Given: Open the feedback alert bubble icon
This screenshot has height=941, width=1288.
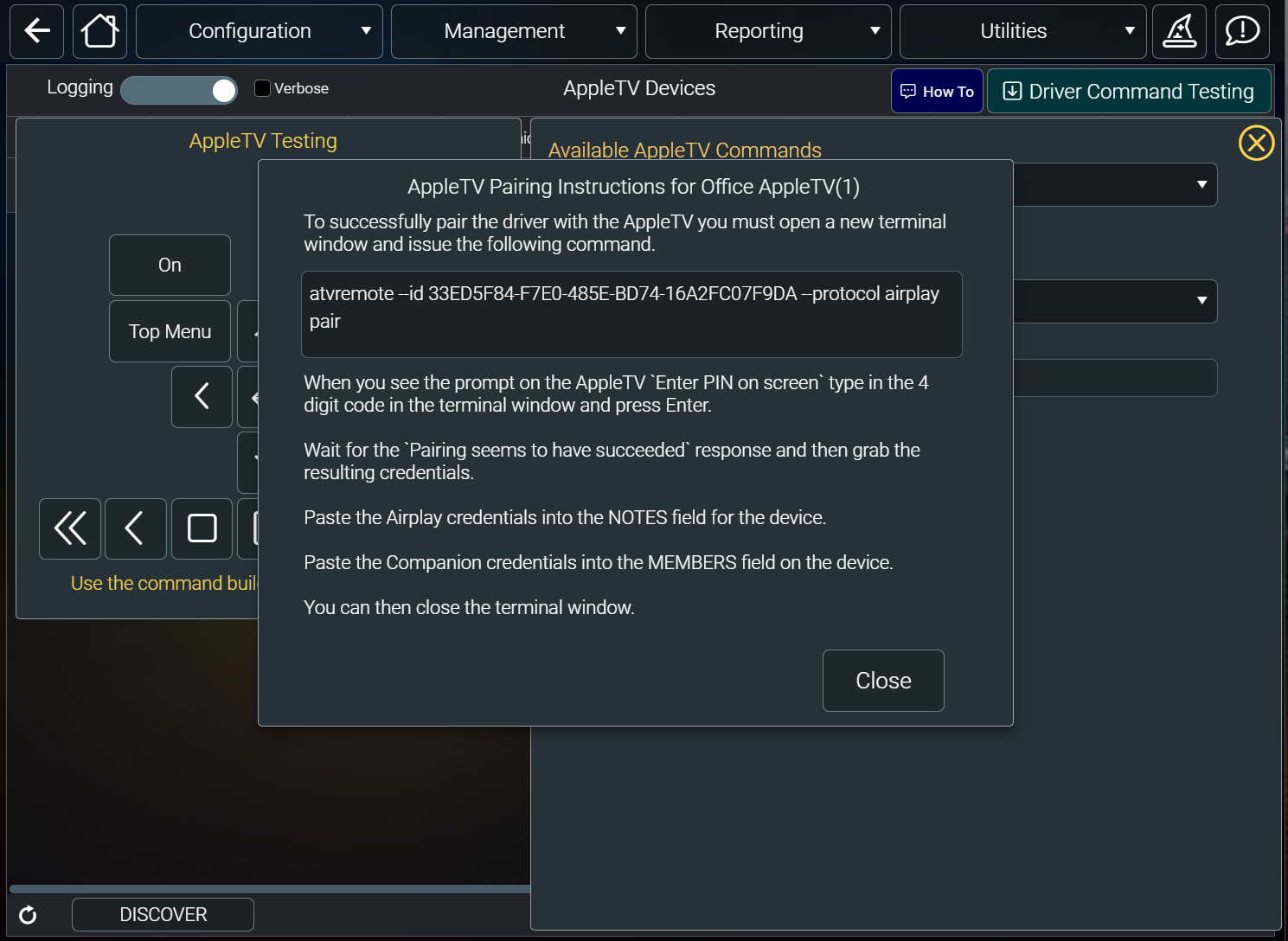Looking at the screenshot, I should coord(1242,31).
